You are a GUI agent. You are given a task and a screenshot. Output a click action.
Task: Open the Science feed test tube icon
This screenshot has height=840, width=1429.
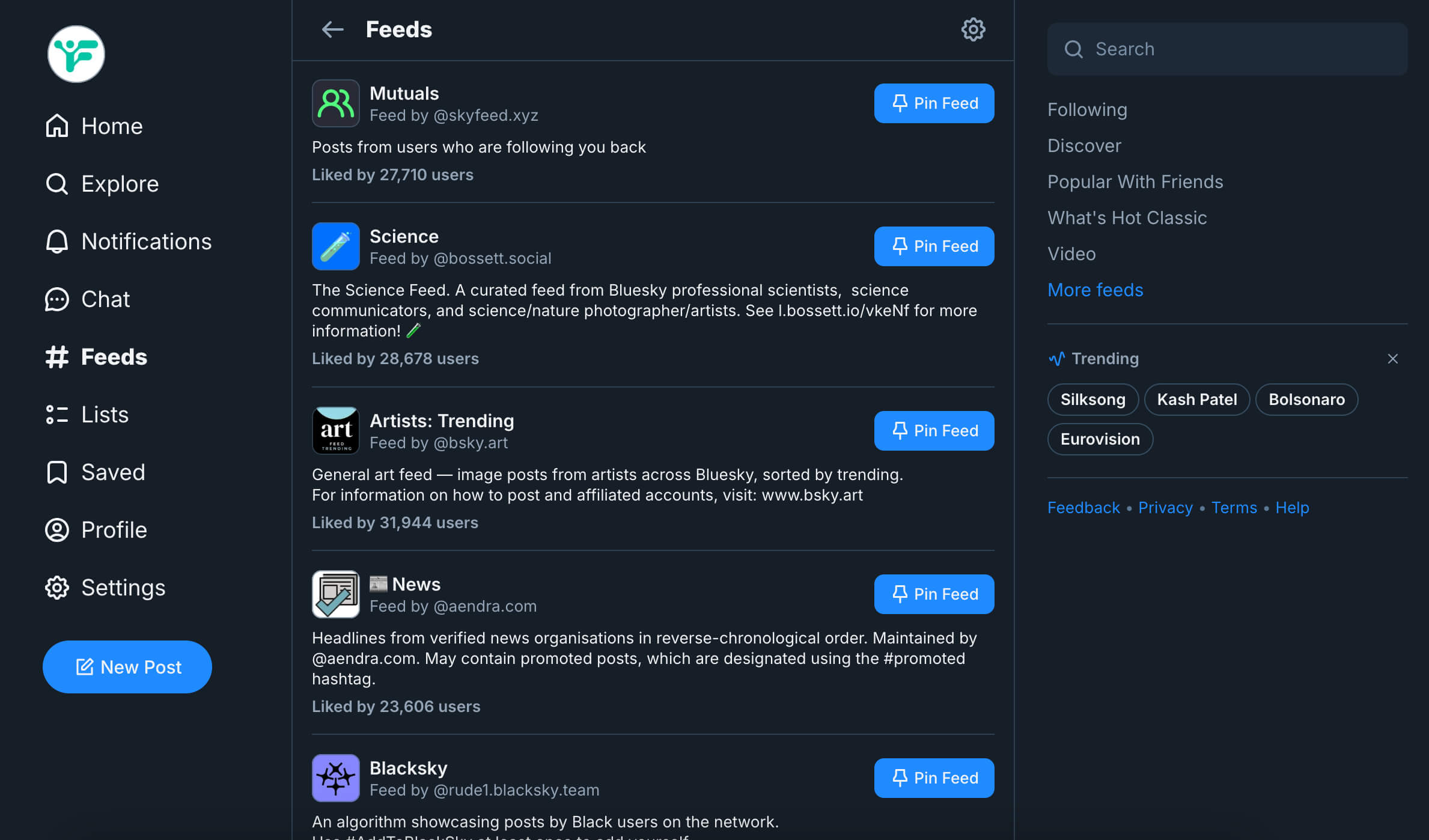[x=335, y=246]
